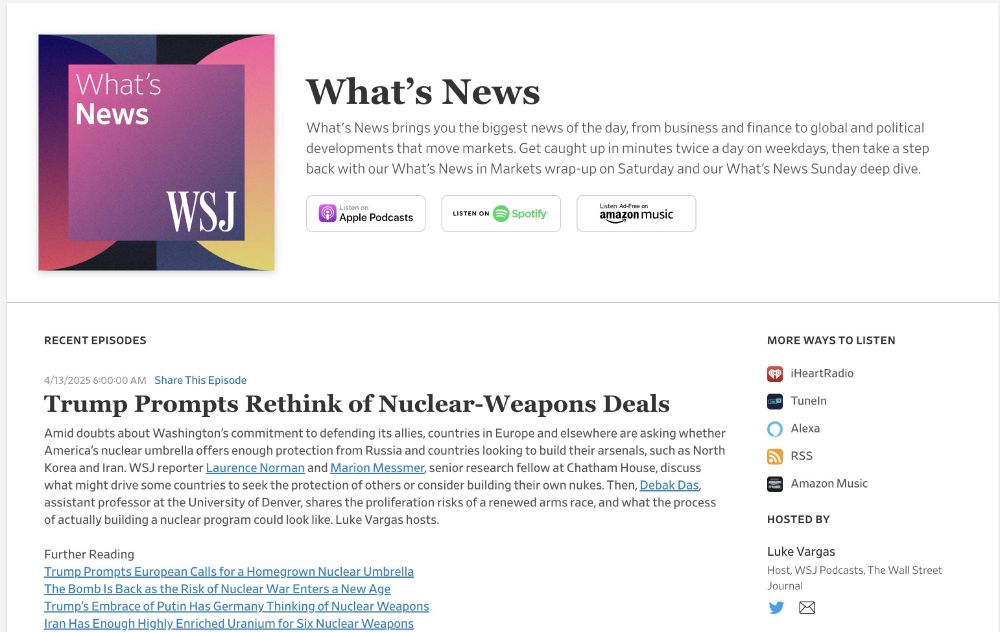Click the iHeartRadio icon
The image size is (1000, 632).
click(774, 374)
